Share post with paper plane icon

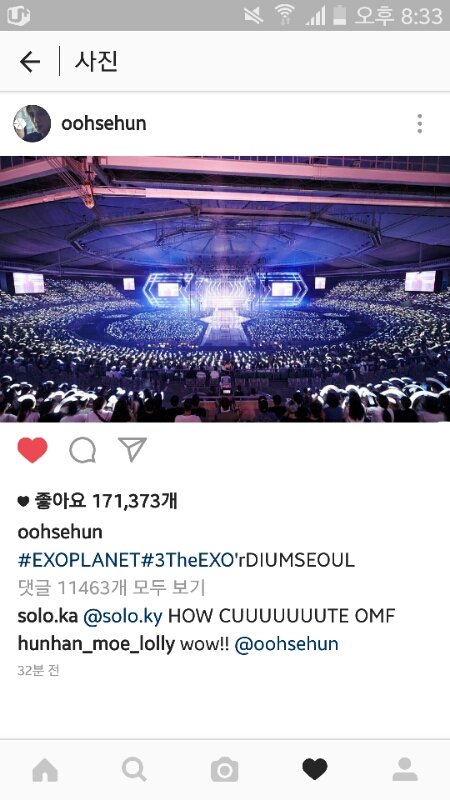pos(133,449)
